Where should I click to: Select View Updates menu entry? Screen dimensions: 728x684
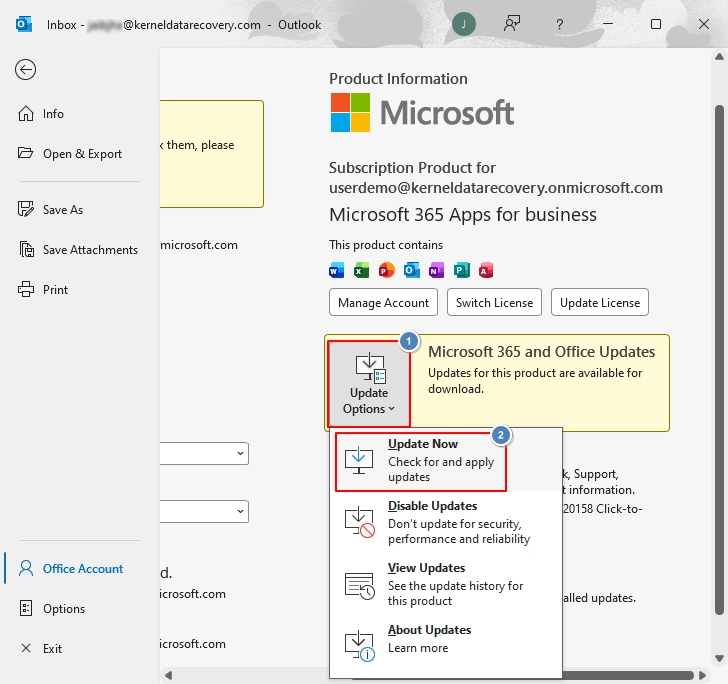[x=446, y=584]
